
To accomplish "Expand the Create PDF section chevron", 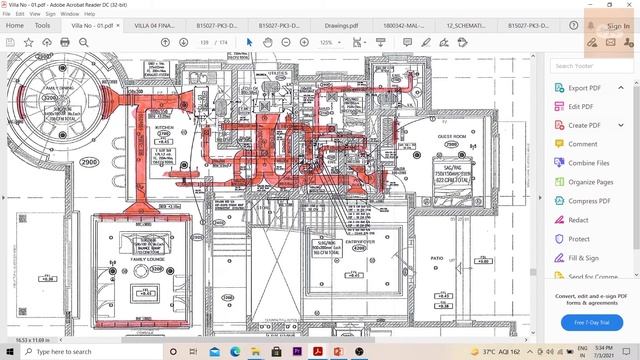I will click(x=621, y=125).
